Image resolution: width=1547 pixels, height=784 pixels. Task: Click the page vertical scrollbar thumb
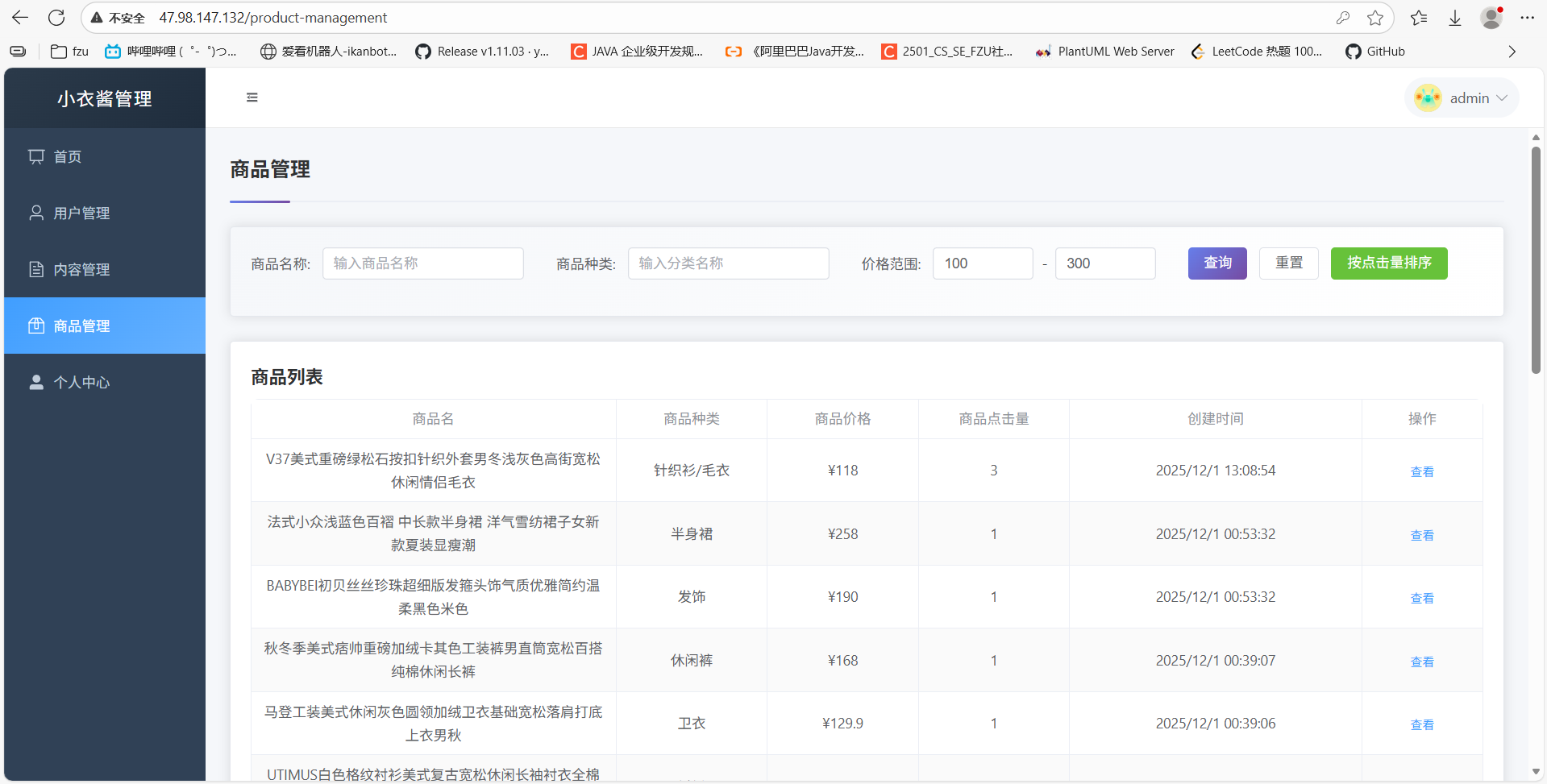pos(1536,259)
